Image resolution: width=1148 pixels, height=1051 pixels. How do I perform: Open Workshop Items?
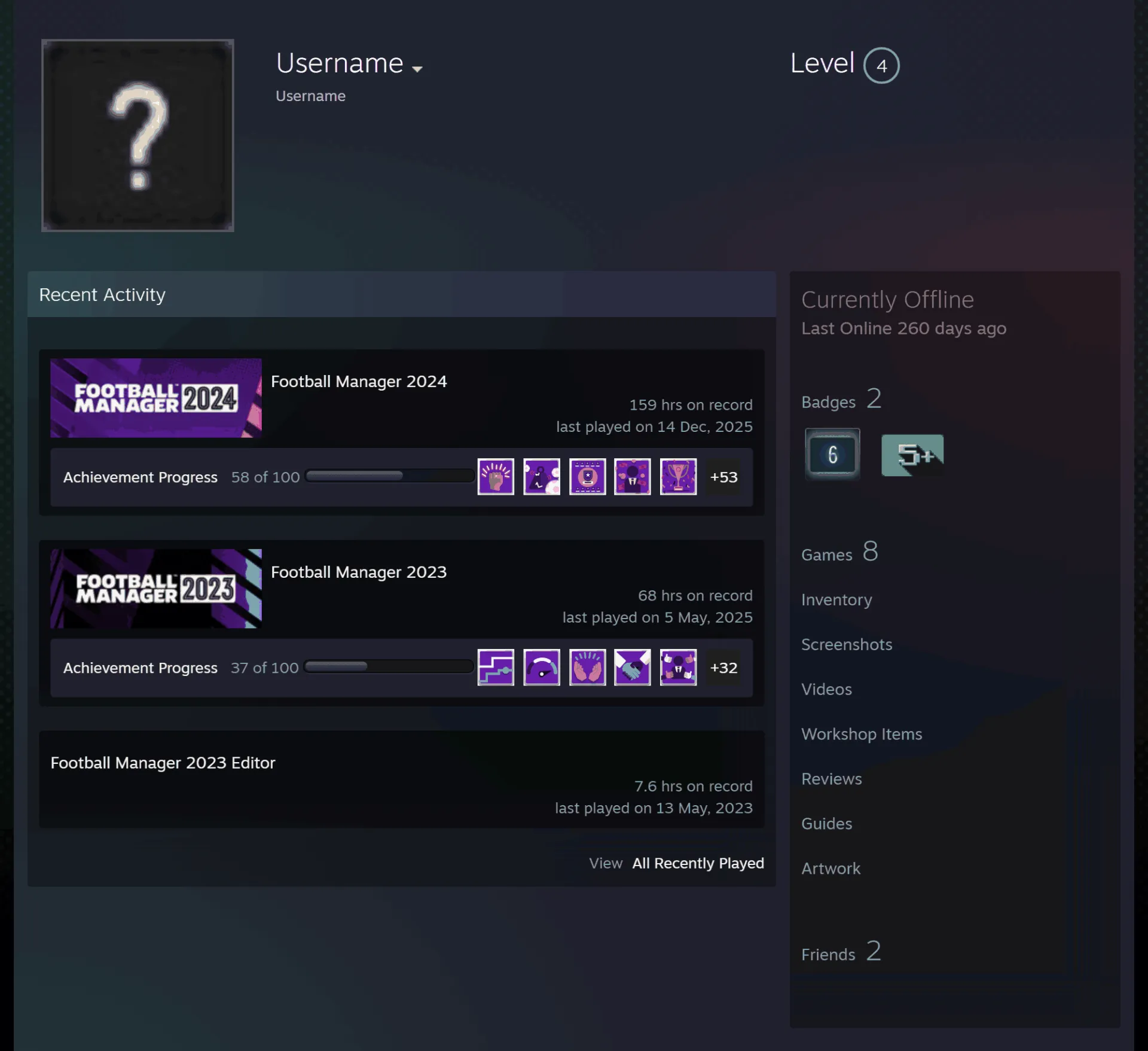click(862, 734)
